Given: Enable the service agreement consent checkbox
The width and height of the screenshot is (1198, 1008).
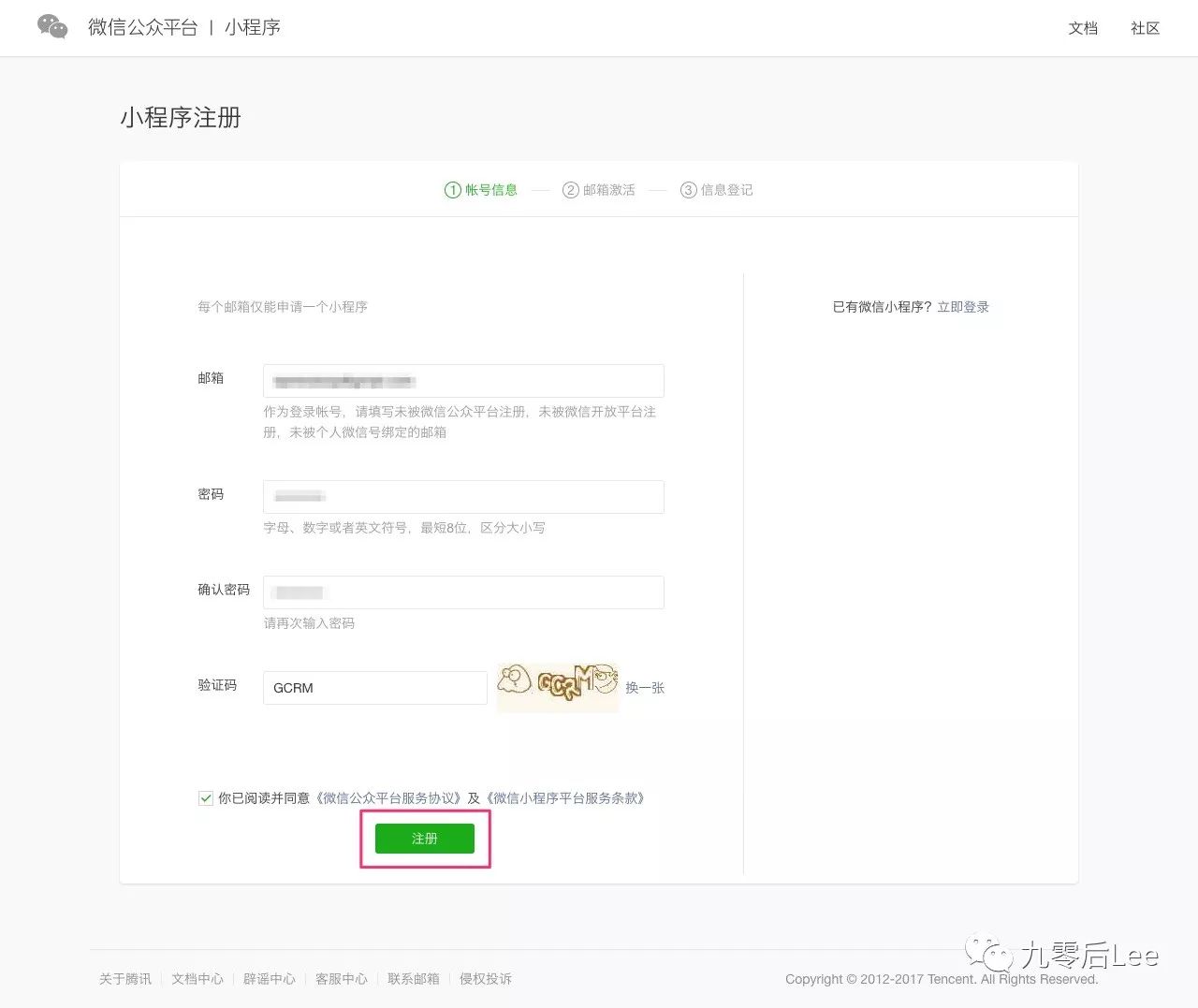Looking at the screenshot, I should 205,797.
